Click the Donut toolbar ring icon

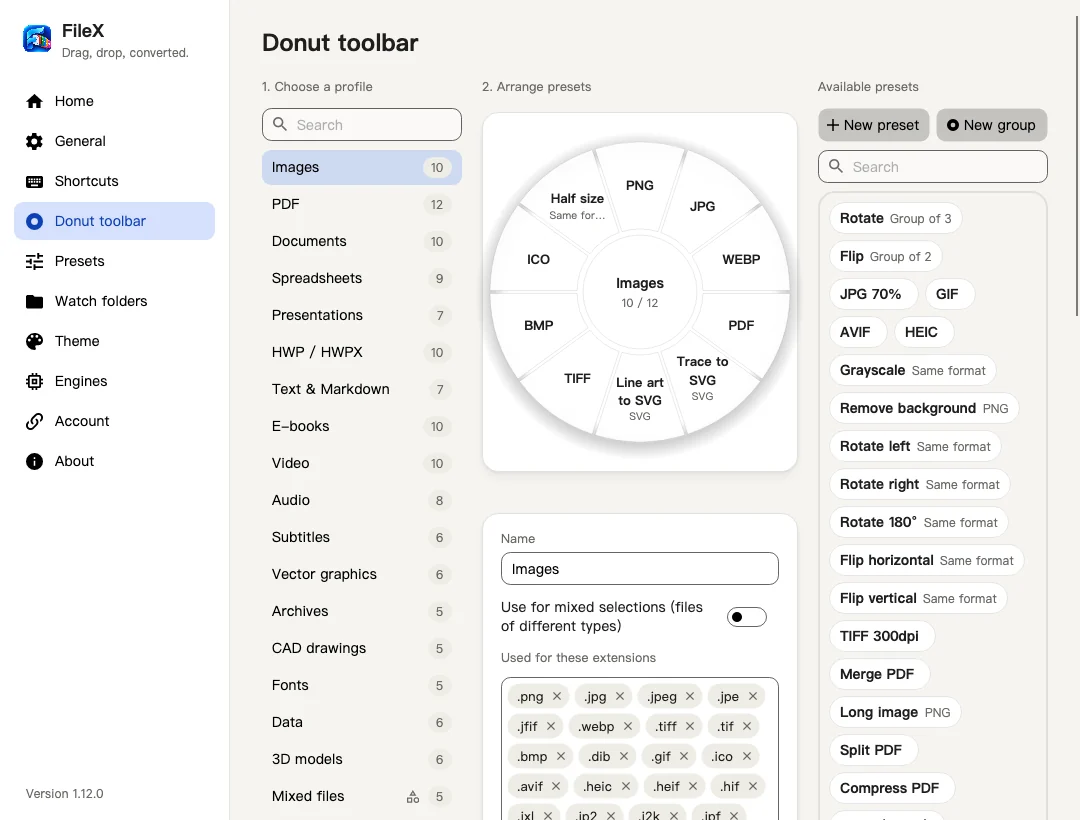[x=34, y=221]
